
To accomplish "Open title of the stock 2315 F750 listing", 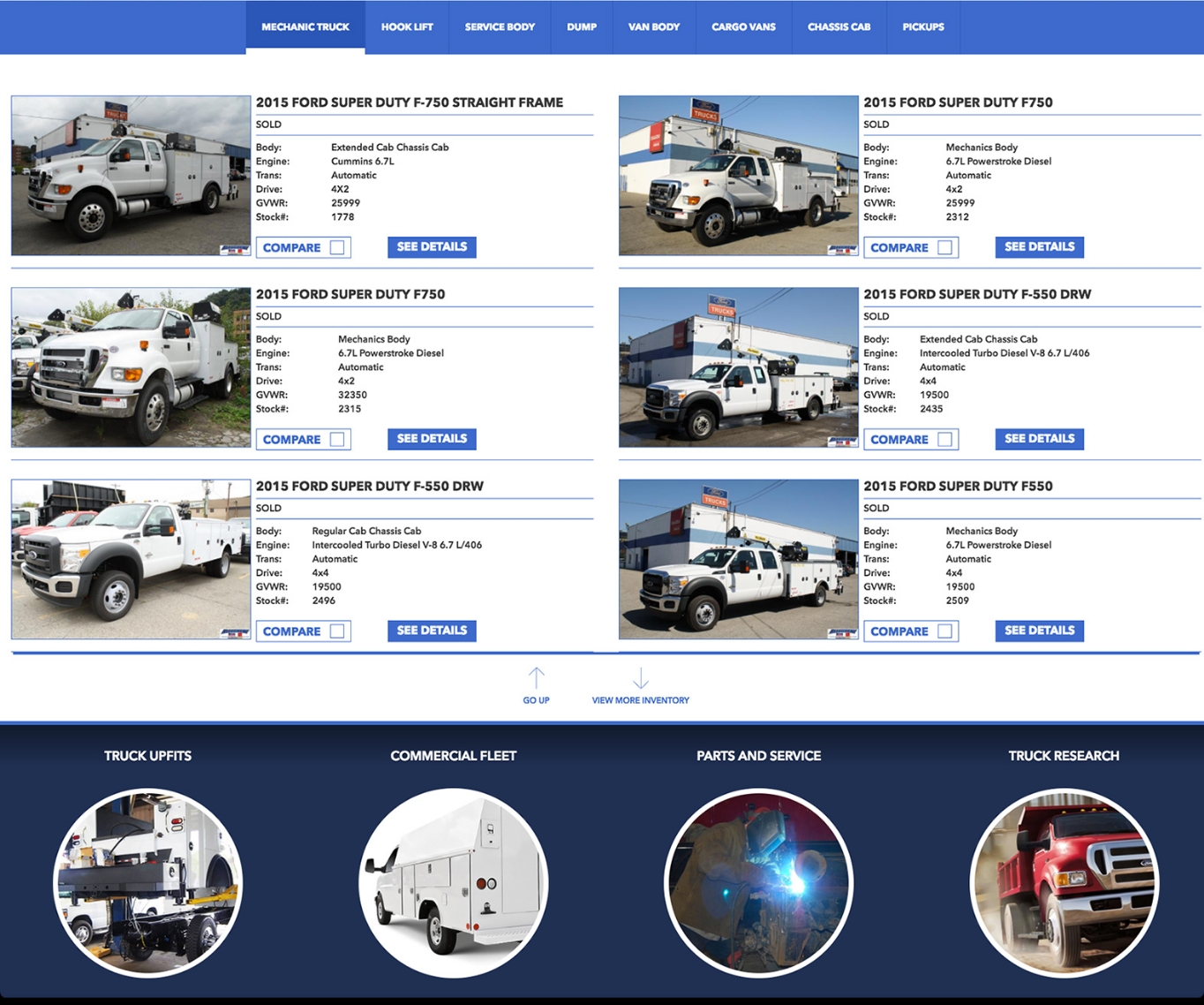I will (x=350, y=294).
